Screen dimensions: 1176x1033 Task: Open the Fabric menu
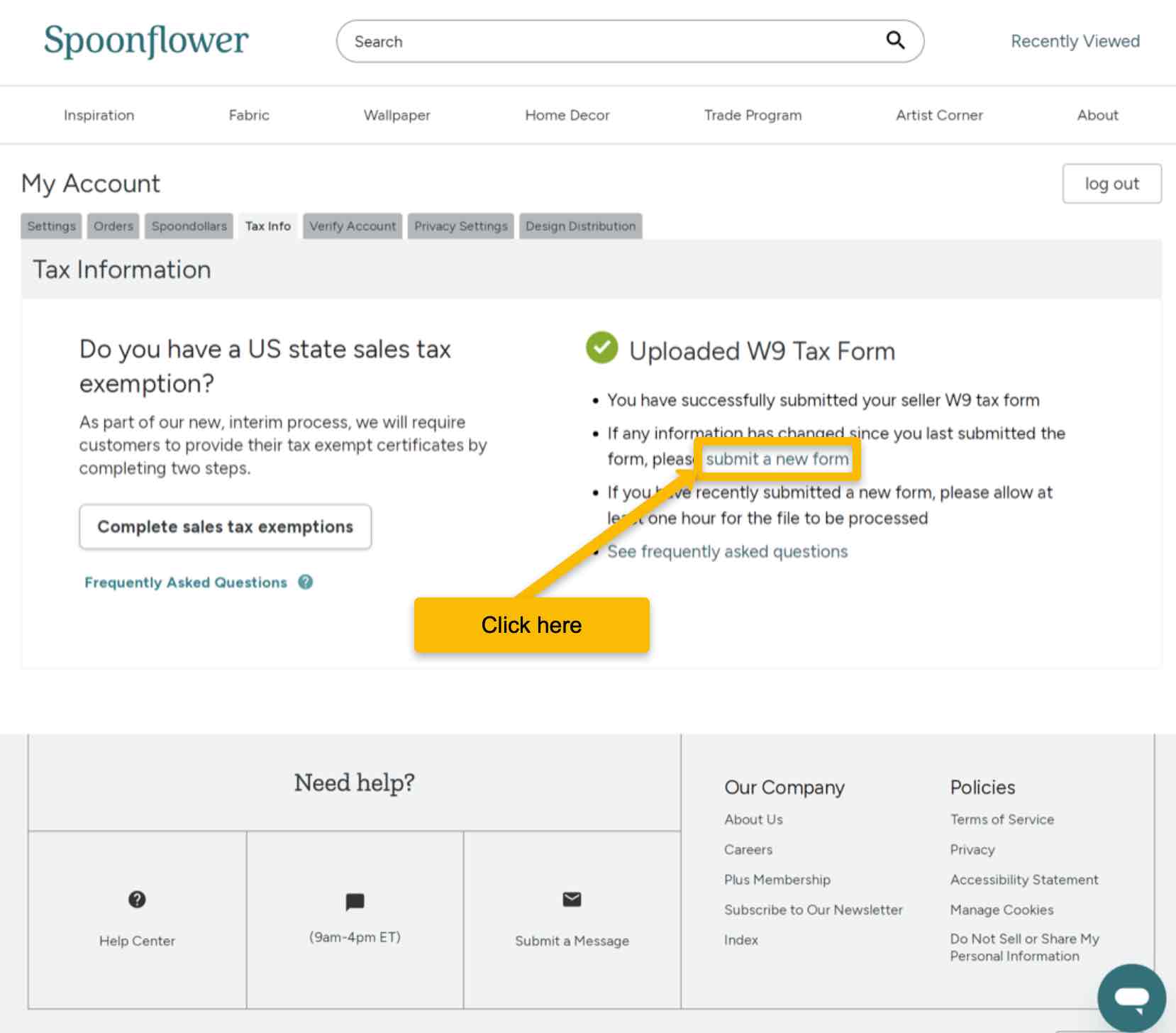click(x=249, y=115)
